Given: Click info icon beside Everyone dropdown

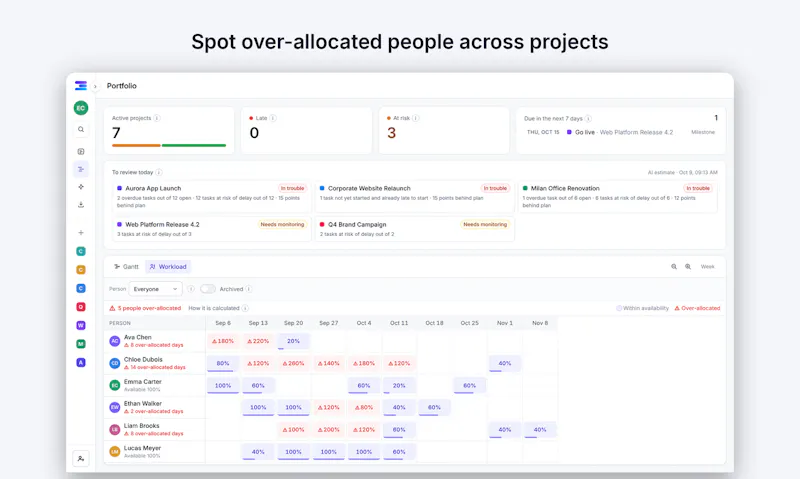Looking at the screenshot, I should 191,289.
